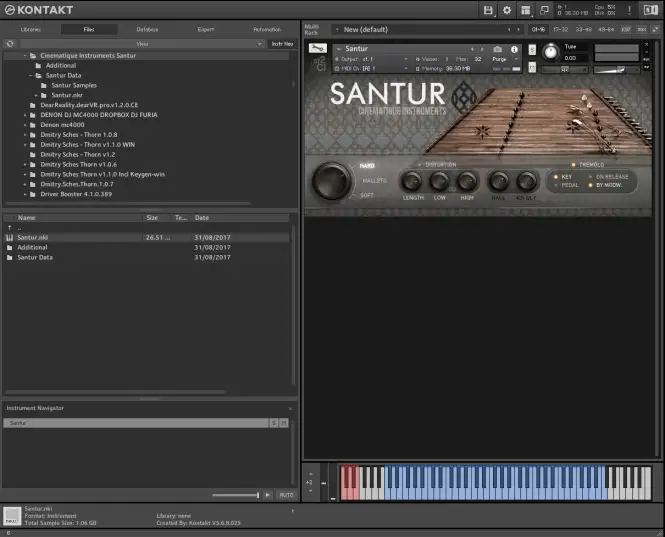Mute the Santur instrument with M button
The width and height of the screenshot is (665, 537).
tap(532, 67)
